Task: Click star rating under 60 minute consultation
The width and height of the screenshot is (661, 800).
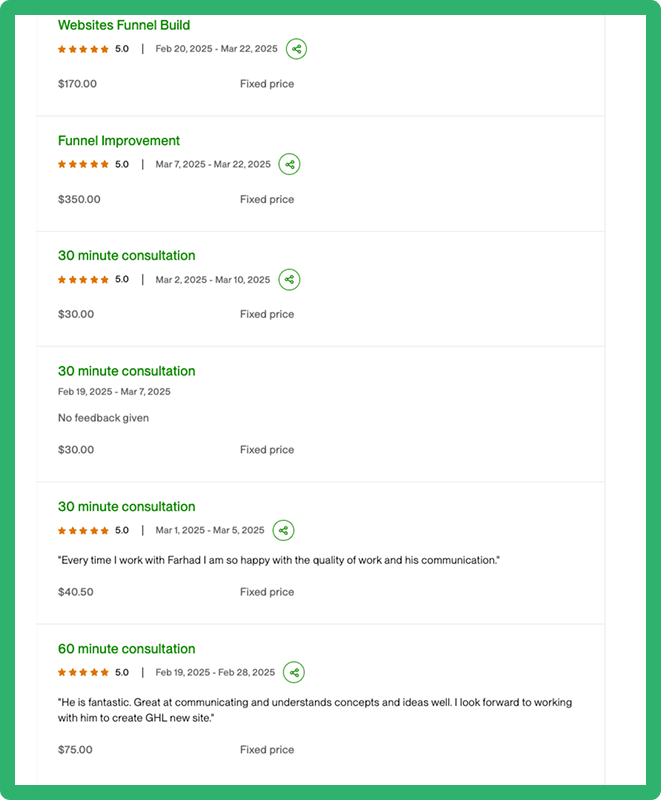Action: click(83, 672)
